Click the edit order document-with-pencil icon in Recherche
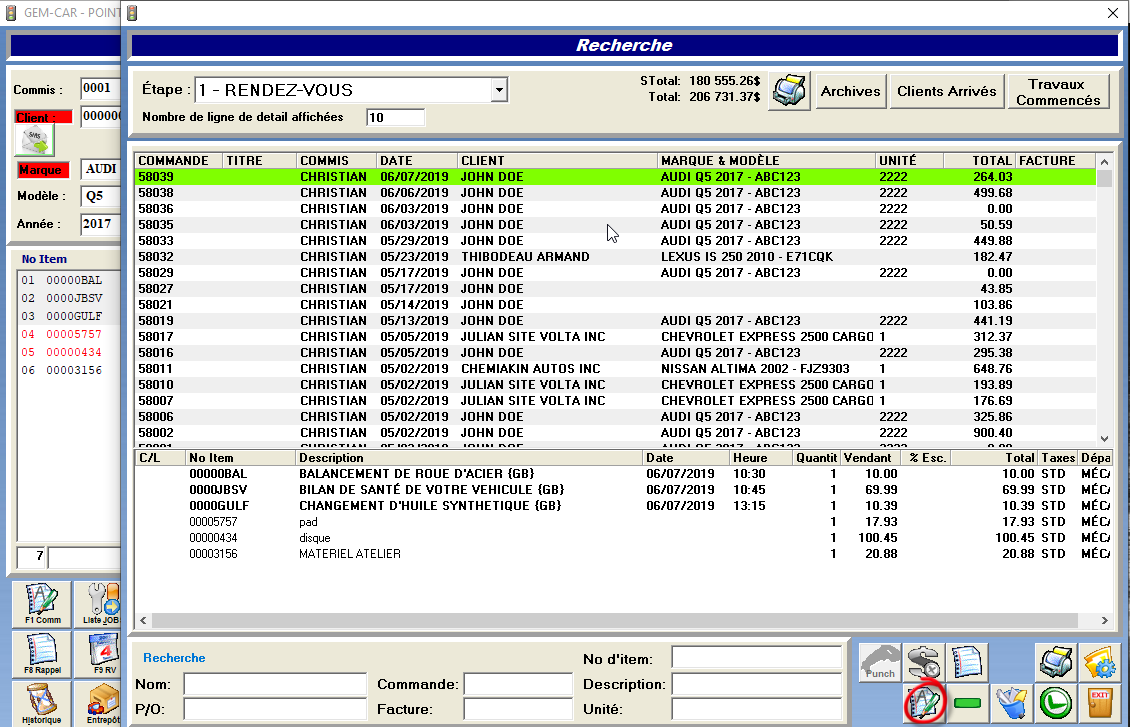Screen dimensions: 1130x727 924,703
